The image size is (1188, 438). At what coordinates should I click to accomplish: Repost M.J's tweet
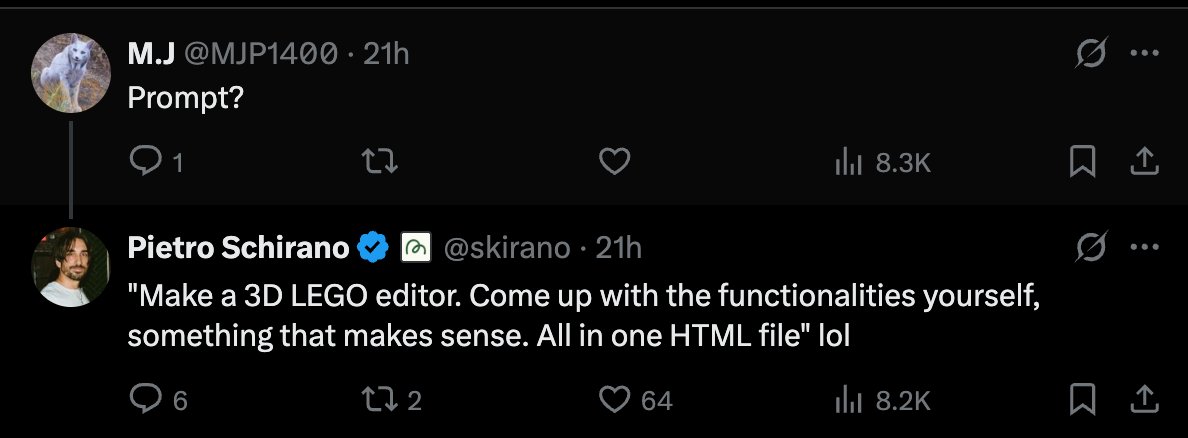(x=381, y=161)
